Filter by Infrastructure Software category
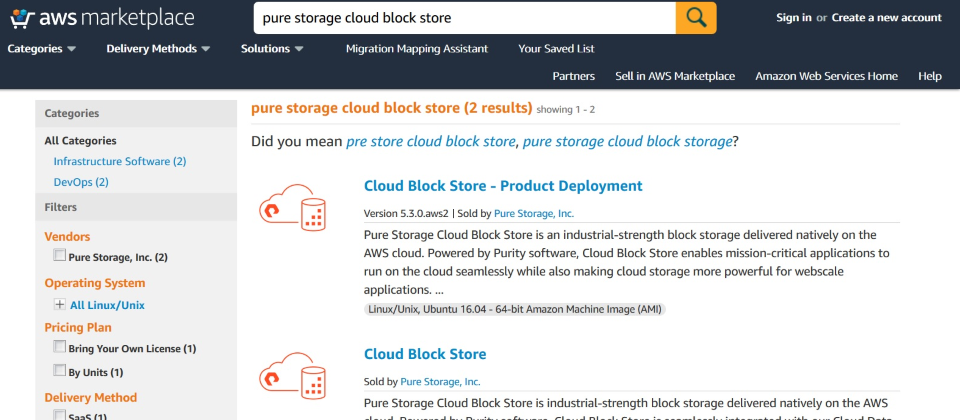The width and height of the screenshot is (960, 420). click(x=119, y=161)
